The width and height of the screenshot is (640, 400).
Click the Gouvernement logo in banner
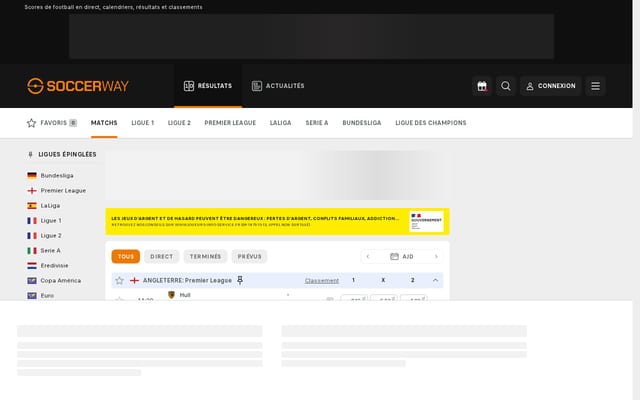click(426, 222)
